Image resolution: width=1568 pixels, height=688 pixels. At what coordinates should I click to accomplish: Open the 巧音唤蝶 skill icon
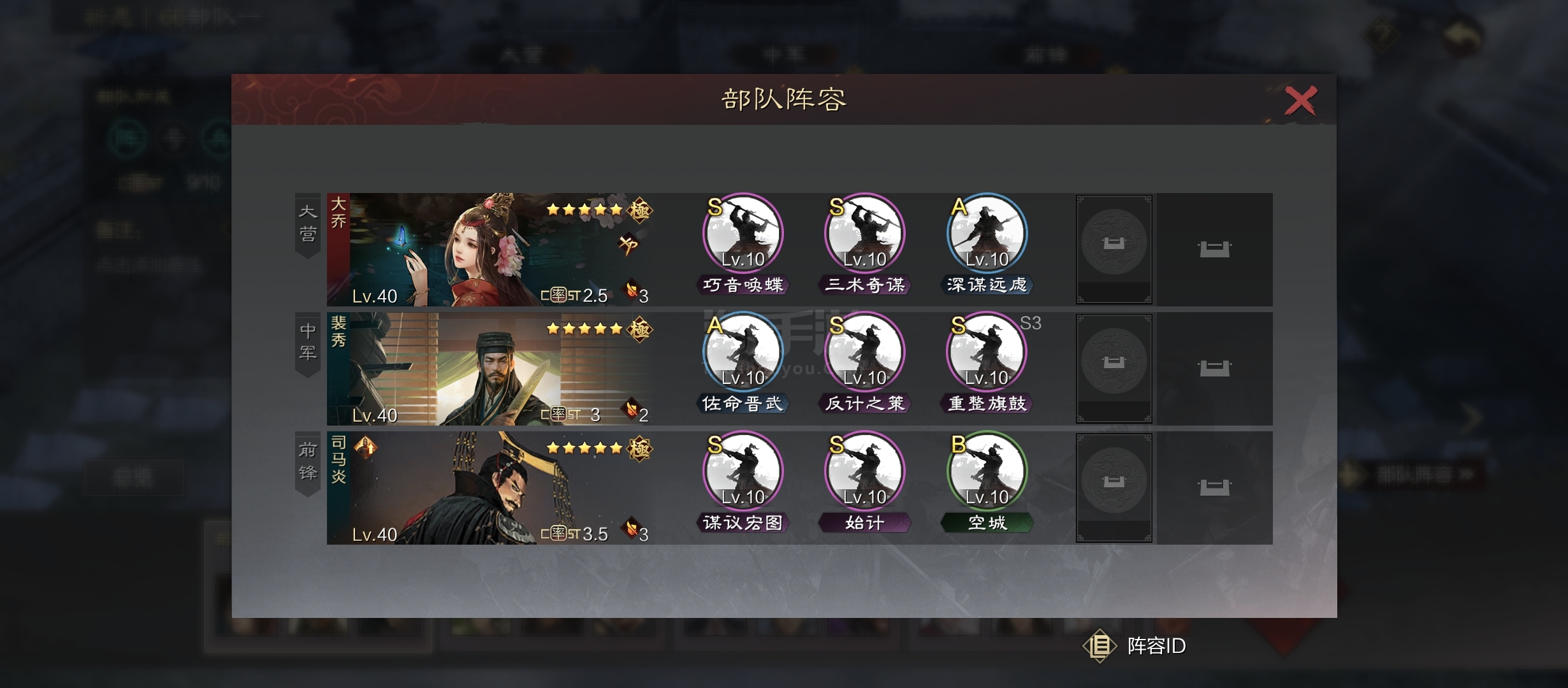pos(743,234)
